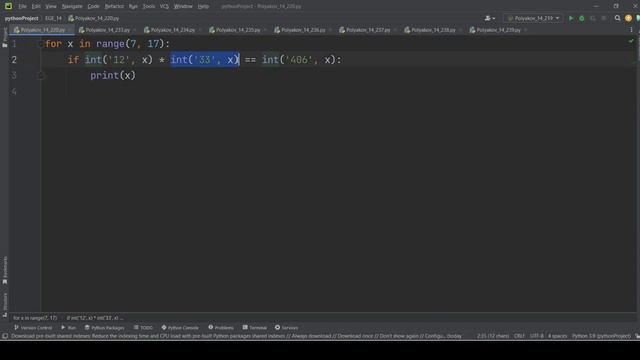Viewport: 640px width, 360px height.
Task: Open the Polyakov_14_219 run configuration dropdown
Action: (x=533, y=18)
